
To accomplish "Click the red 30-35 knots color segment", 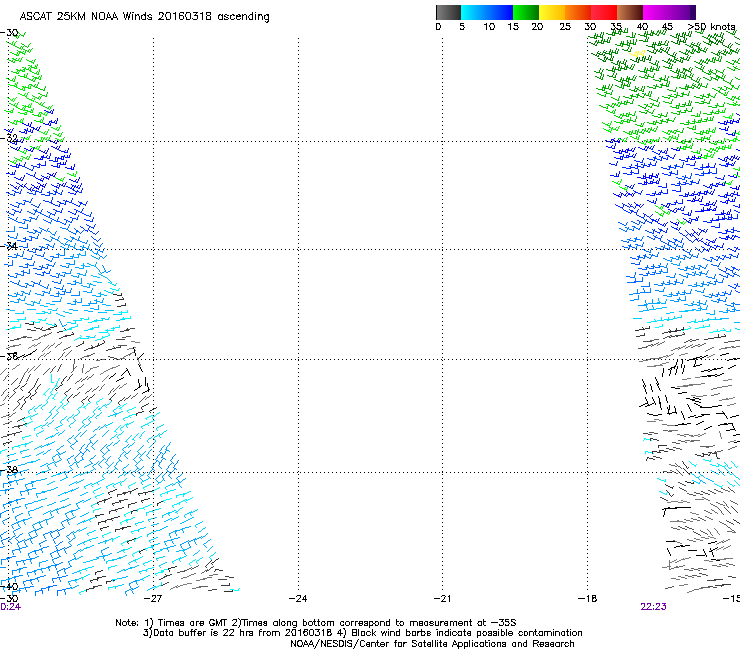I will [x=604, y=12].
